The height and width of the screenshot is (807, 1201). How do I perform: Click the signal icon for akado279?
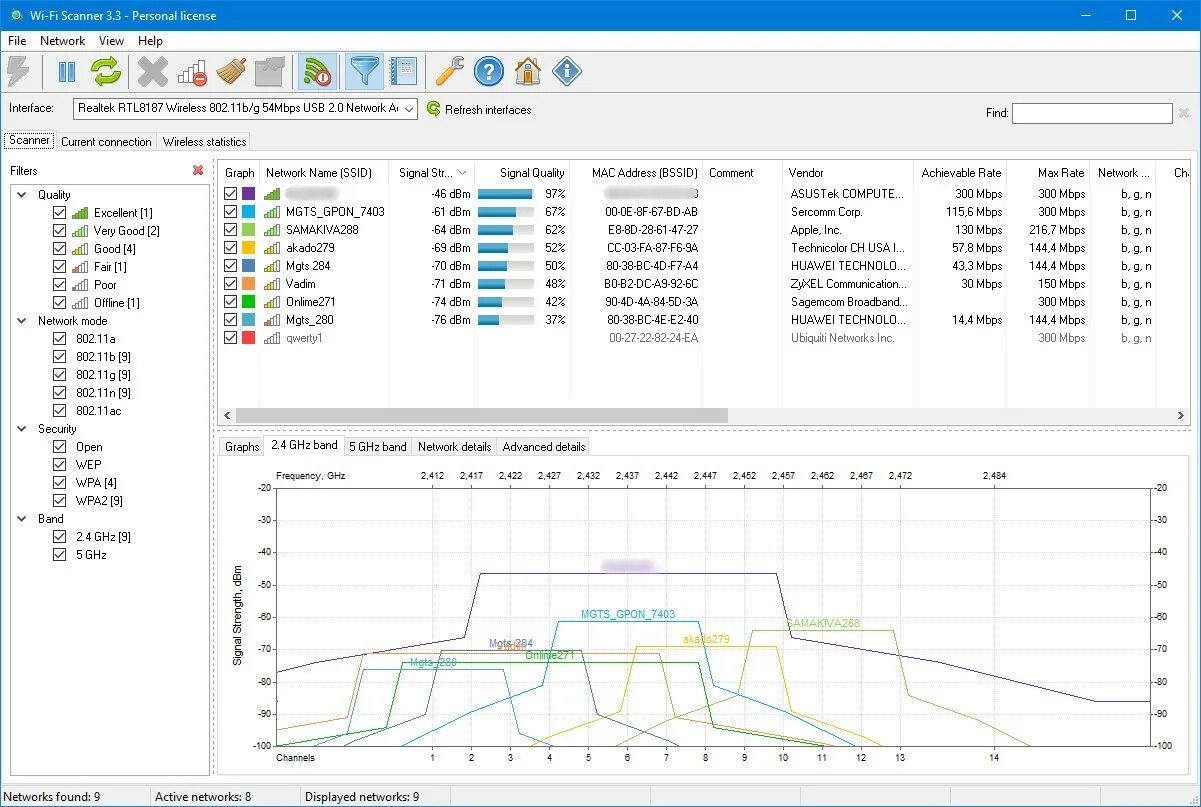[272, 248]
